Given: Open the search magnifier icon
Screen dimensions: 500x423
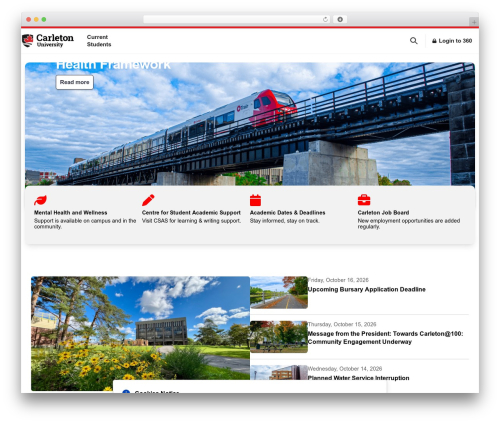Looking at the screenshot, I should [413, 41].
